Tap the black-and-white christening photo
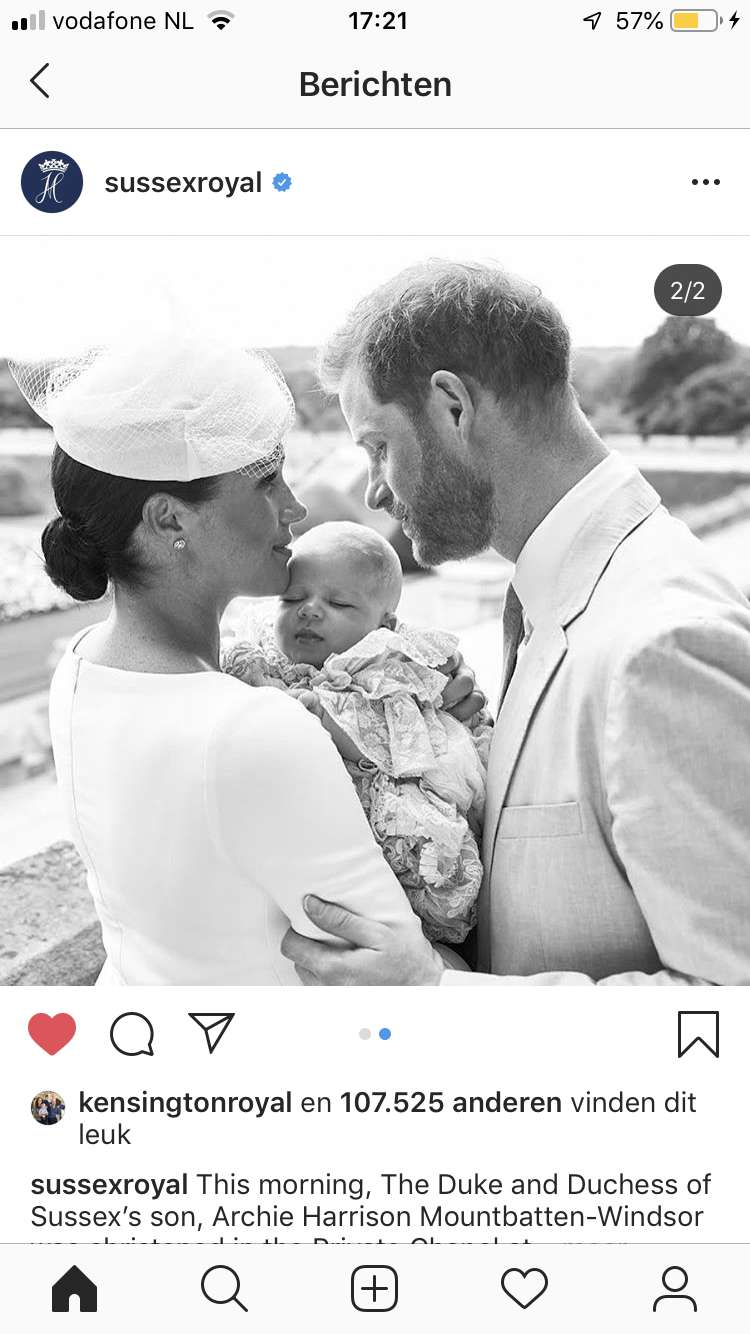 click(375, 611)
